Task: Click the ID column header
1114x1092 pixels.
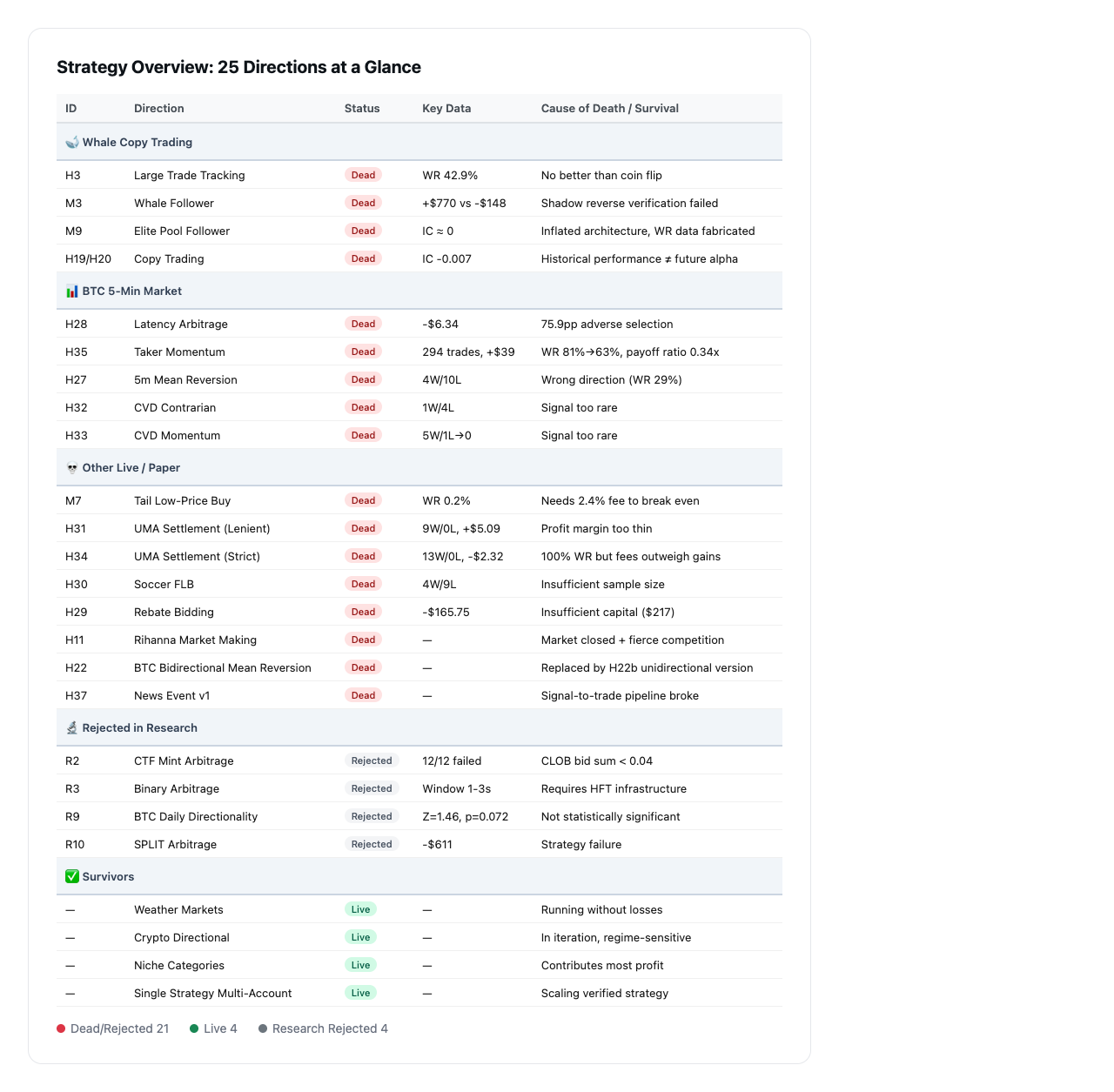Action: coord(71,108)
